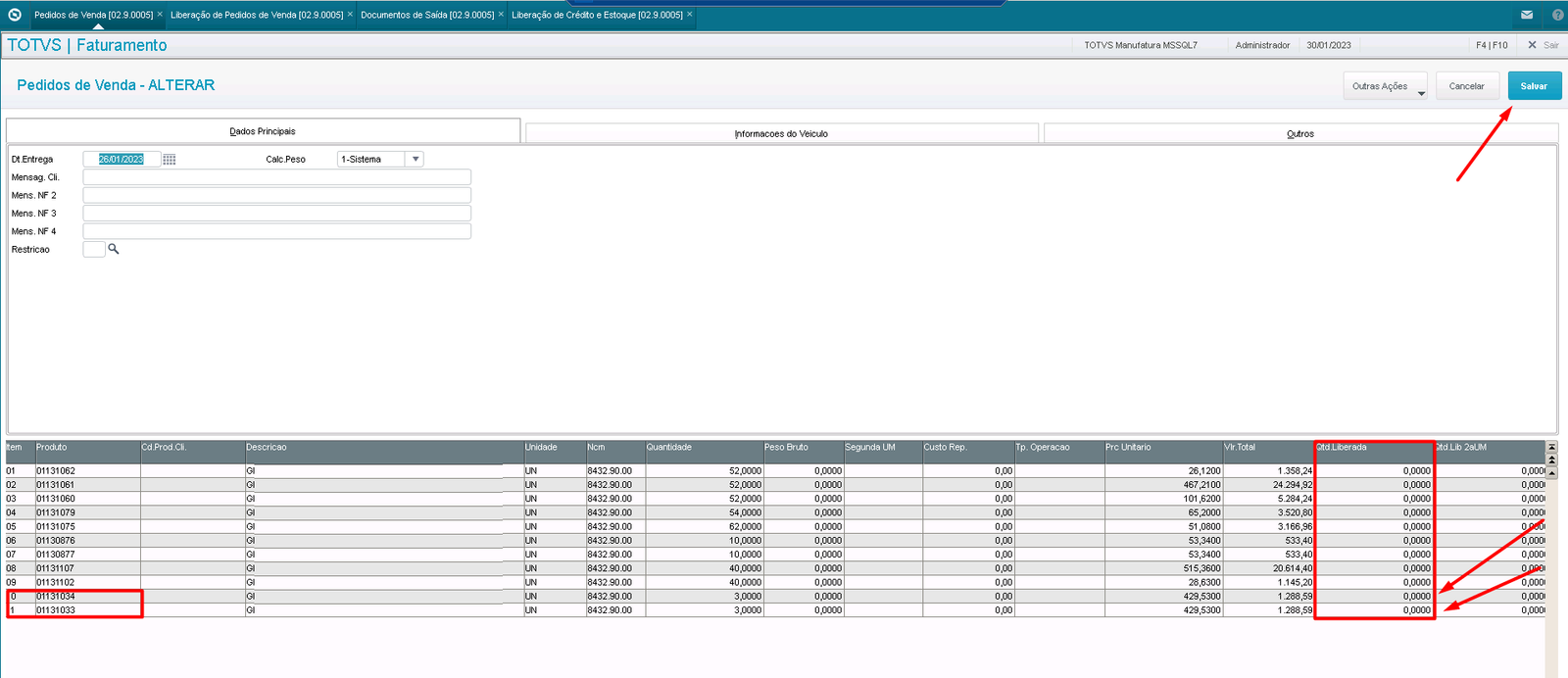Open the calendar picker beside Dt.Entrega
The height and width of the screenshot is (678, 1568).
[170, 159]
